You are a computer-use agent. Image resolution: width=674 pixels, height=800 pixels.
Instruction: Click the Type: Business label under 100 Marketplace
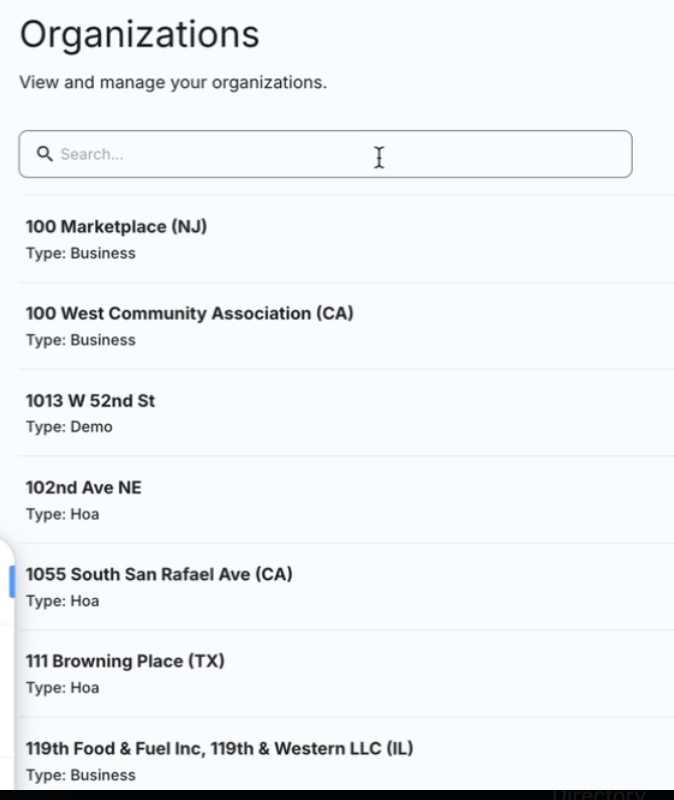point(69,253)
